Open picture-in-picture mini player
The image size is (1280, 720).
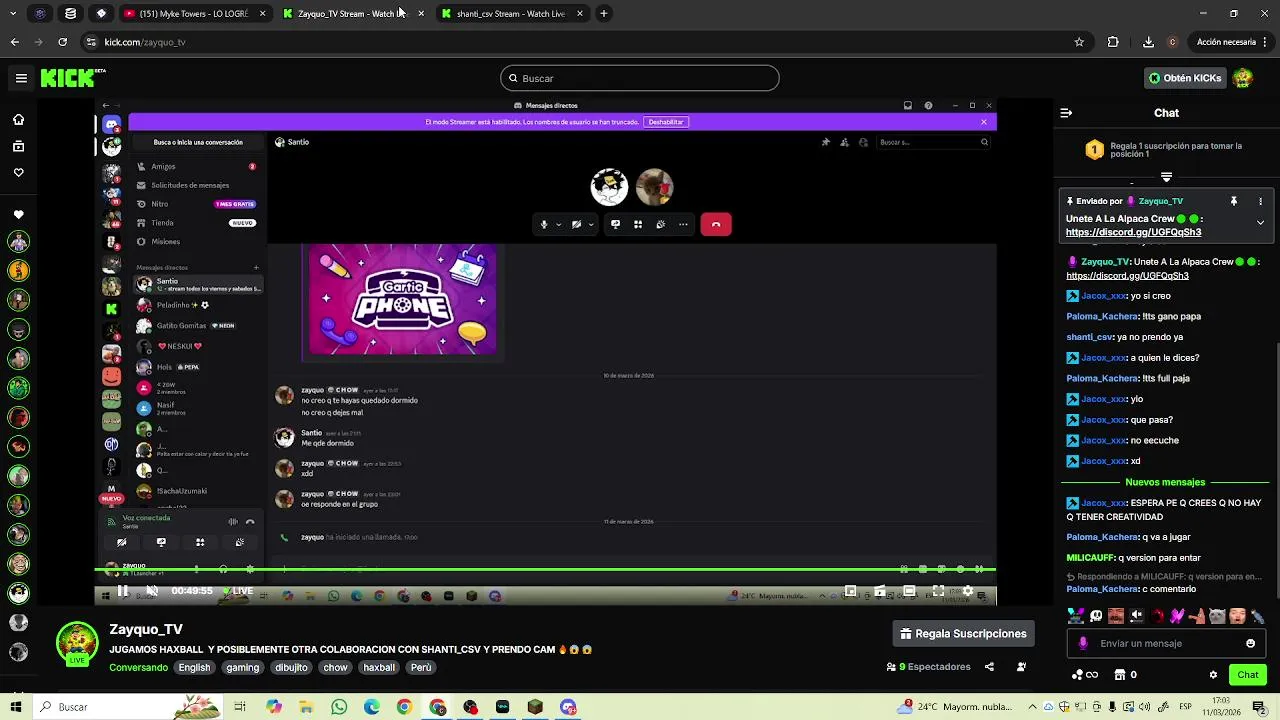point(850,591)
